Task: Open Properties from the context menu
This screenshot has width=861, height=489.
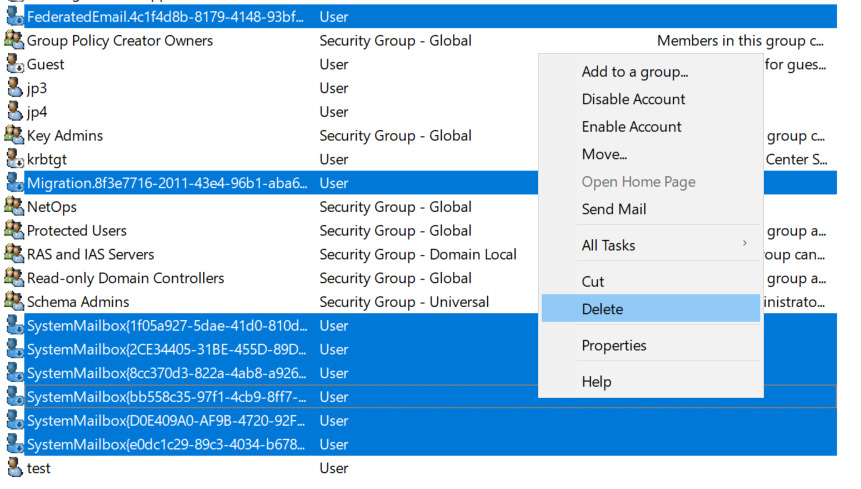Action: [x=614, y=346]
